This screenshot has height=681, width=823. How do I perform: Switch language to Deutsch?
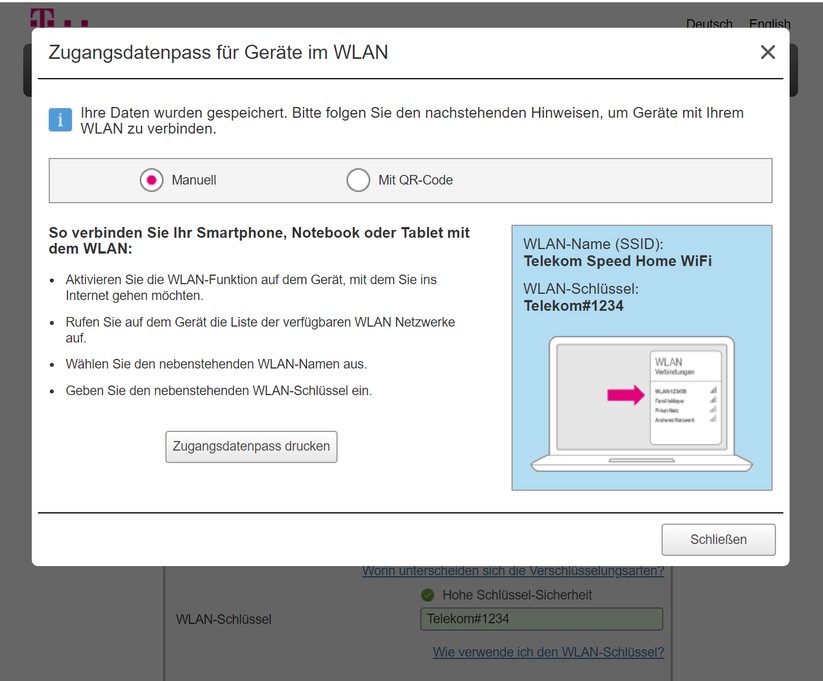point(709,24)
